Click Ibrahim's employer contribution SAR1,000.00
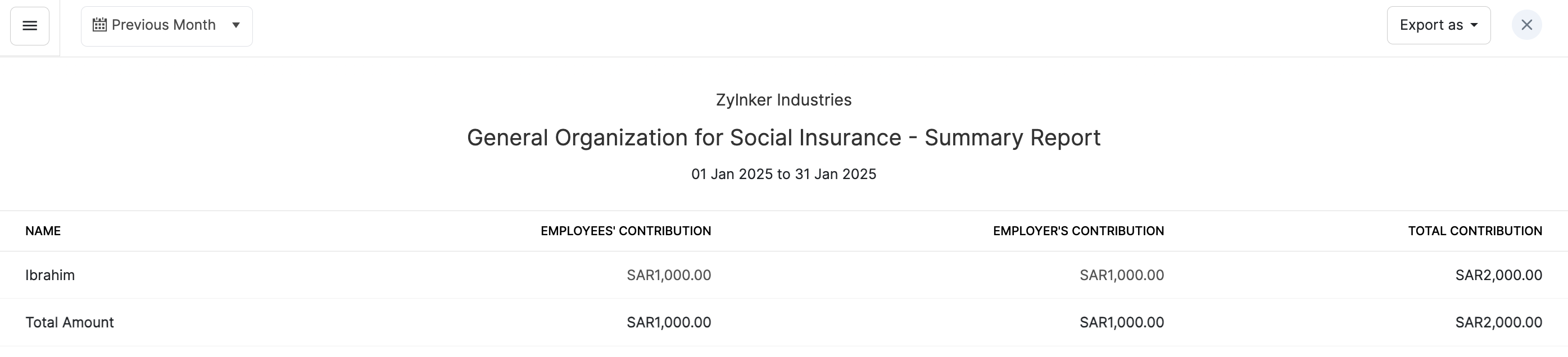The image size is (1568, 357). pos(1121,275)
